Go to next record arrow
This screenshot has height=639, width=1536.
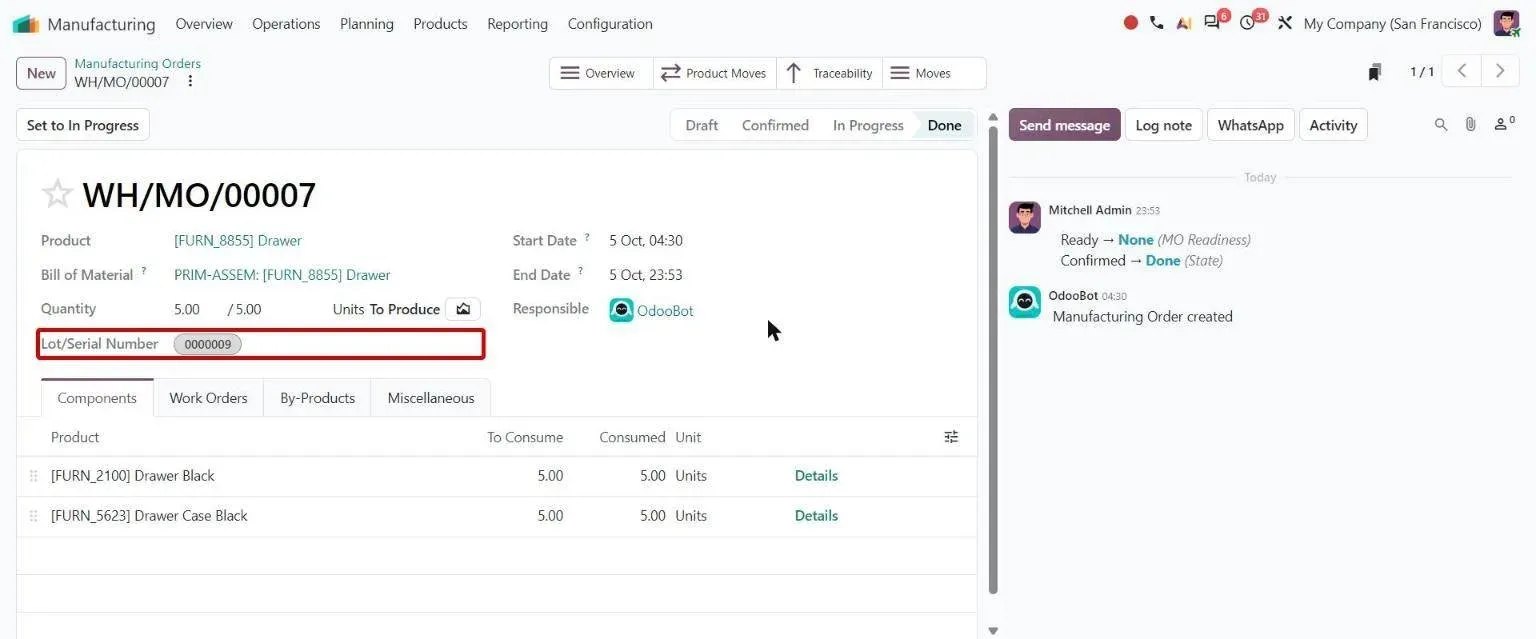point(1499,71)
